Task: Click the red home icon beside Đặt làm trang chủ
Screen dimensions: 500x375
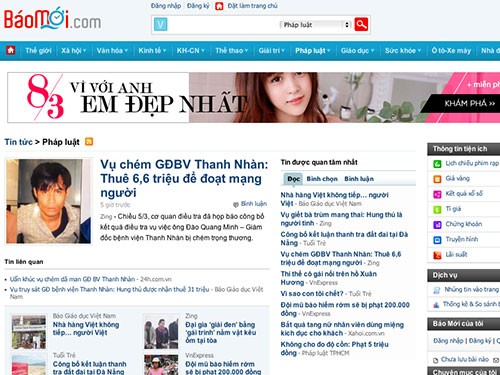Action: (x=219, y=6)
